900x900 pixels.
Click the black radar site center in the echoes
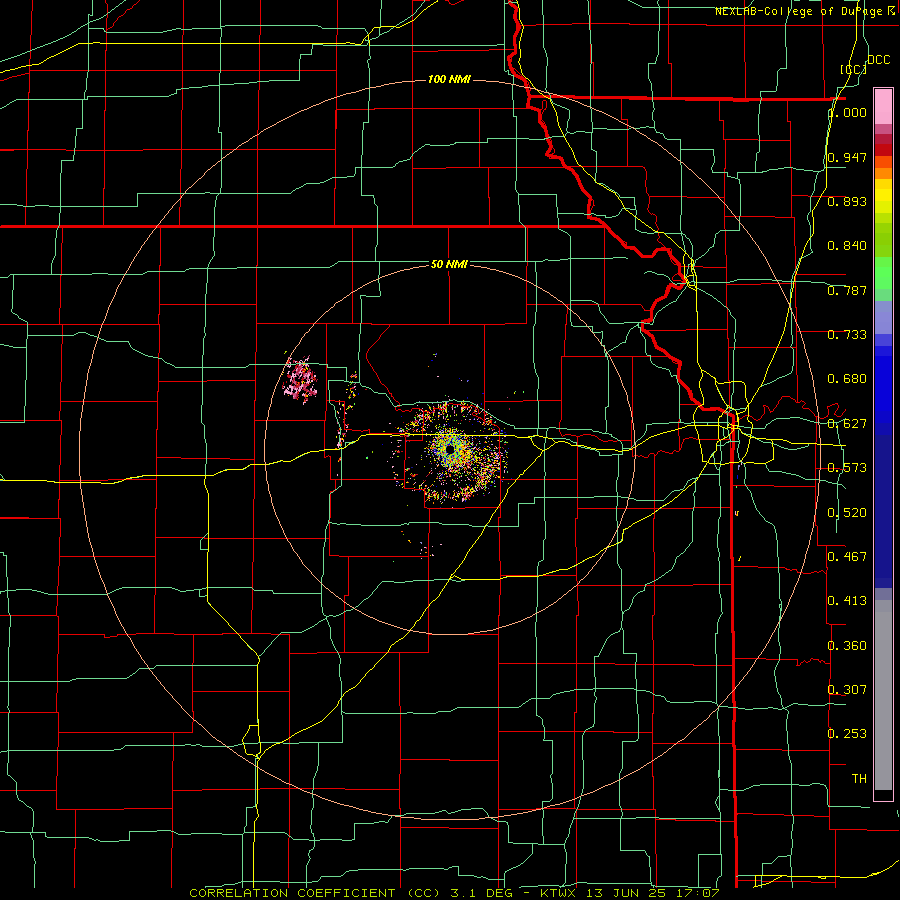pyautogui.click(x=451, y=449)
